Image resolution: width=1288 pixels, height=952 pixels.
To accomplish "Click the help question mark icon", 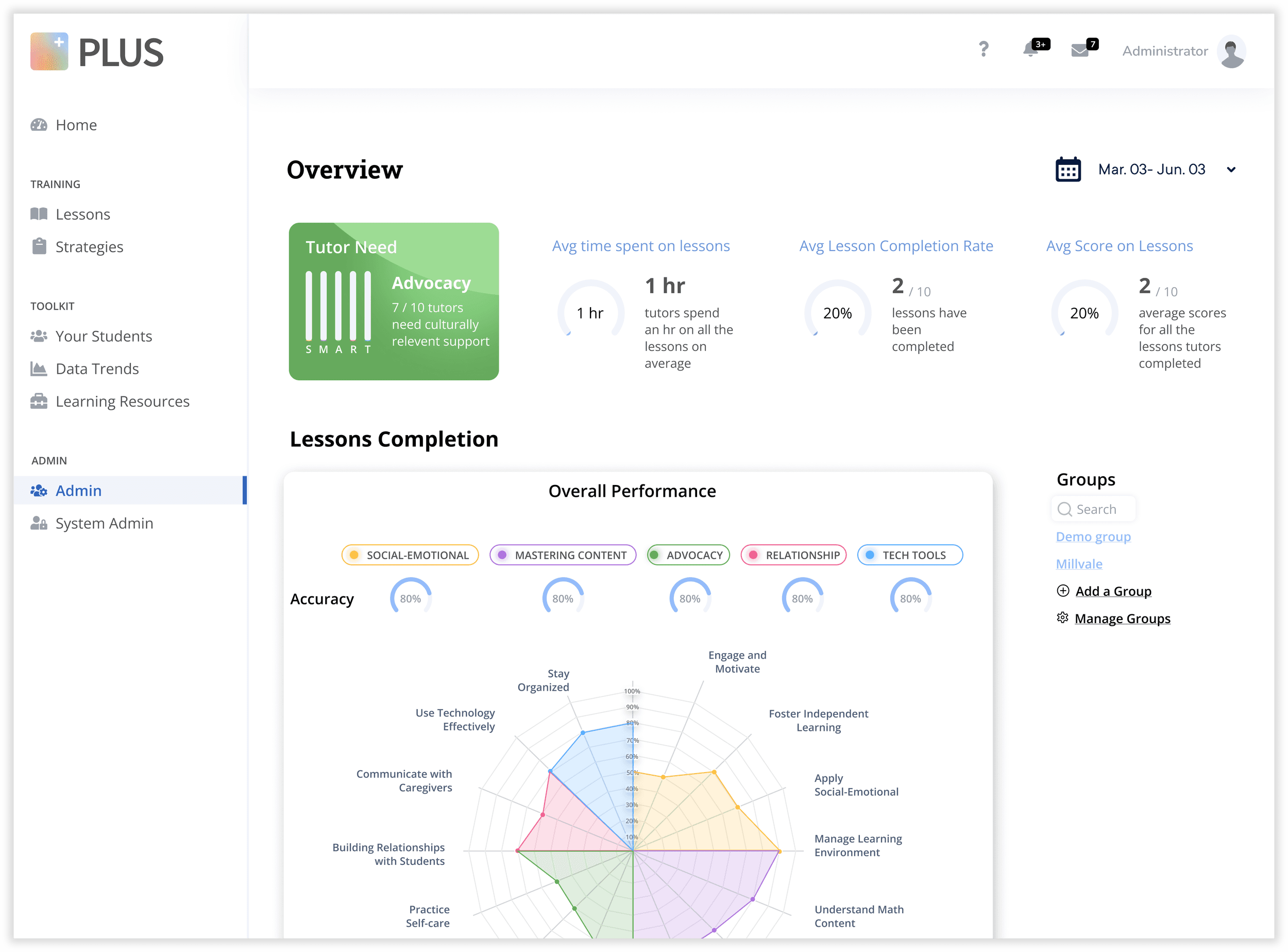I will click(x=984, y=49).
